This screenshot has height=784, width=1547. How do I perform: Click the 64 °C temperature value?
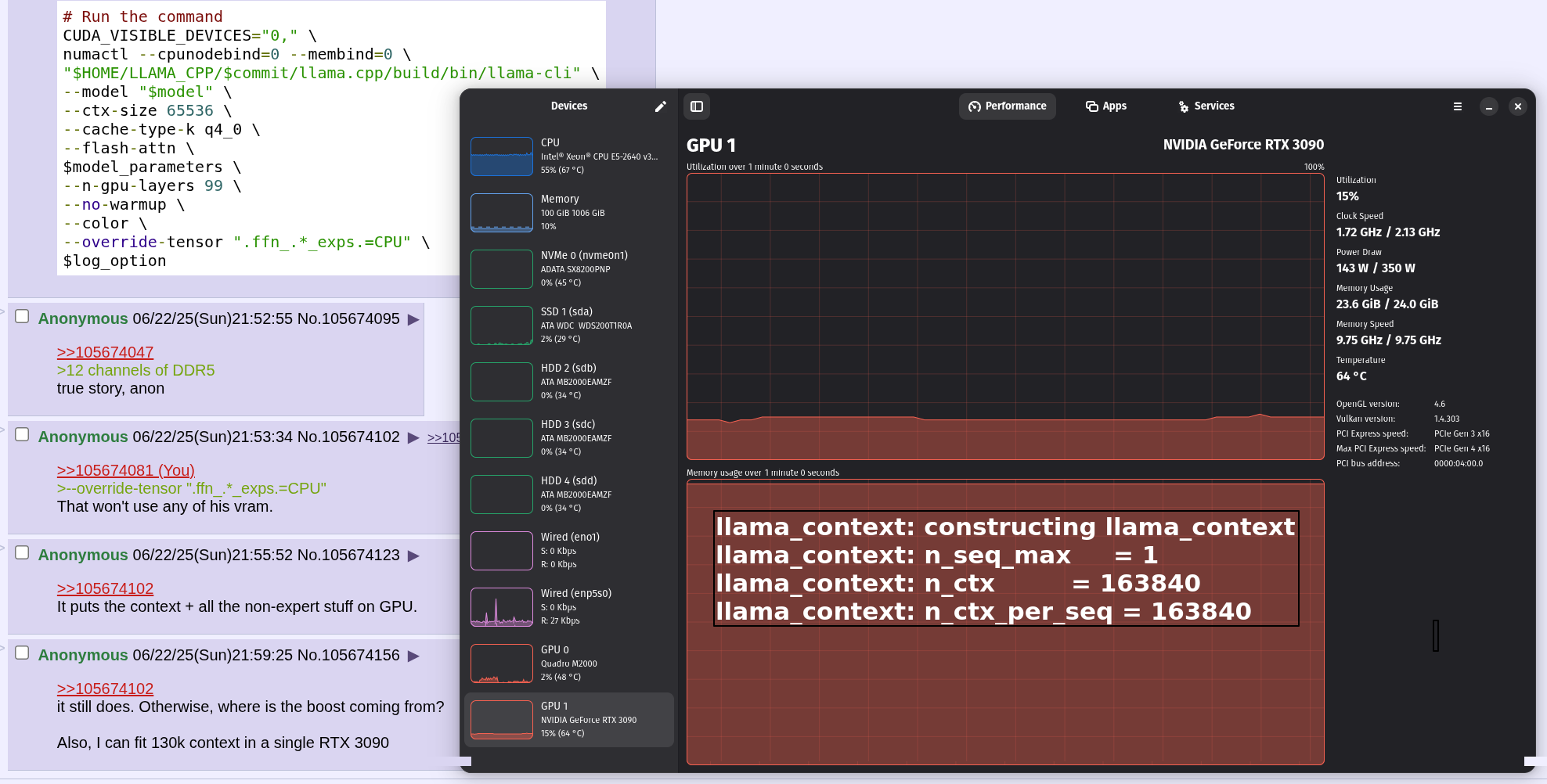point(1351,376)
